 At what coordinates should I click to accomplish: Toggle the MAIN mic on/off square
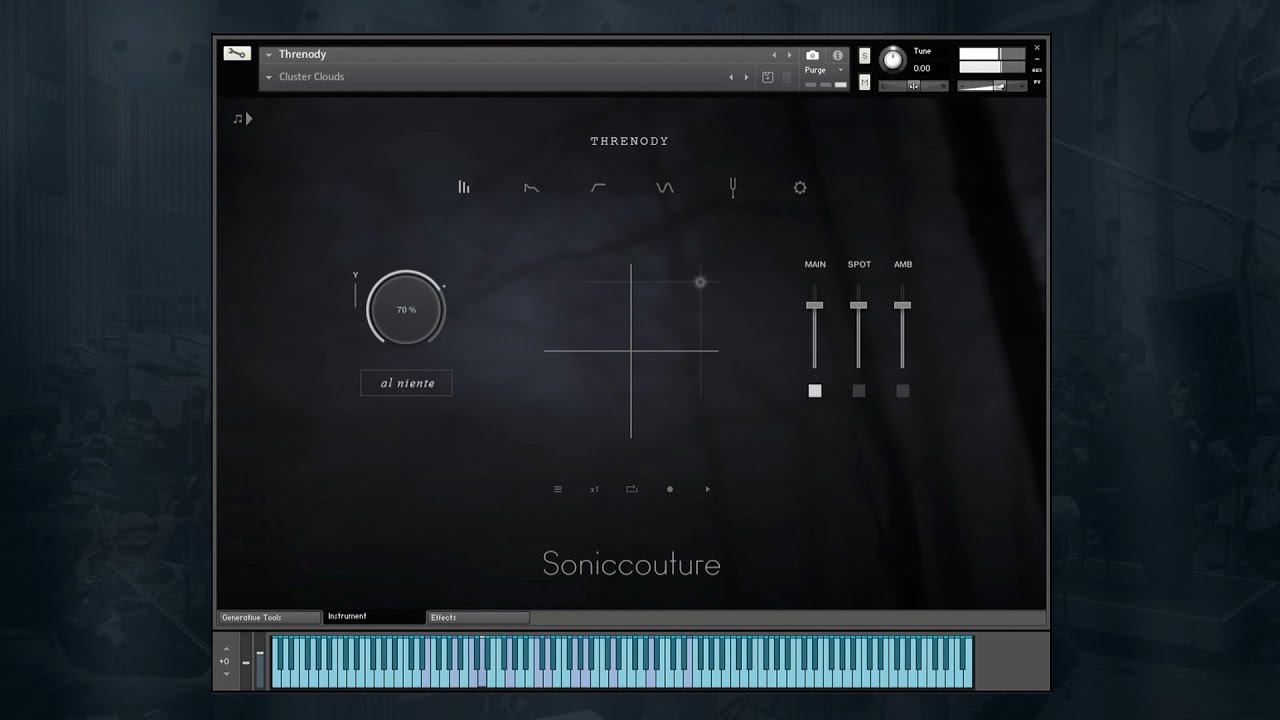815,391
